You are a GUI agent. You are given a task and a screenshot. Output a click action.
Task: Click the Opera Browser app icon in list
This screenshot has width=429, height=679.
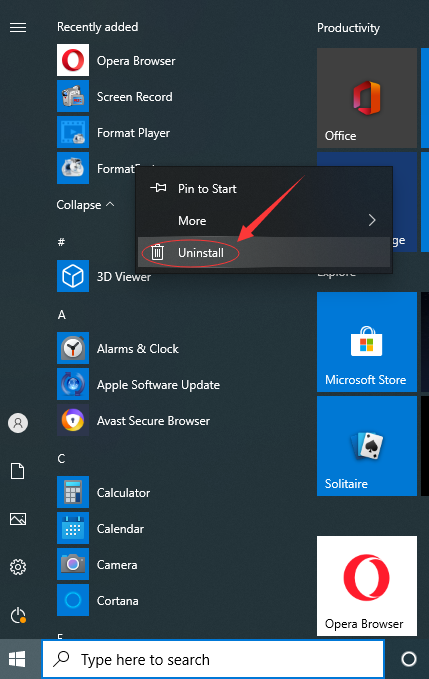tap(73, 60)
